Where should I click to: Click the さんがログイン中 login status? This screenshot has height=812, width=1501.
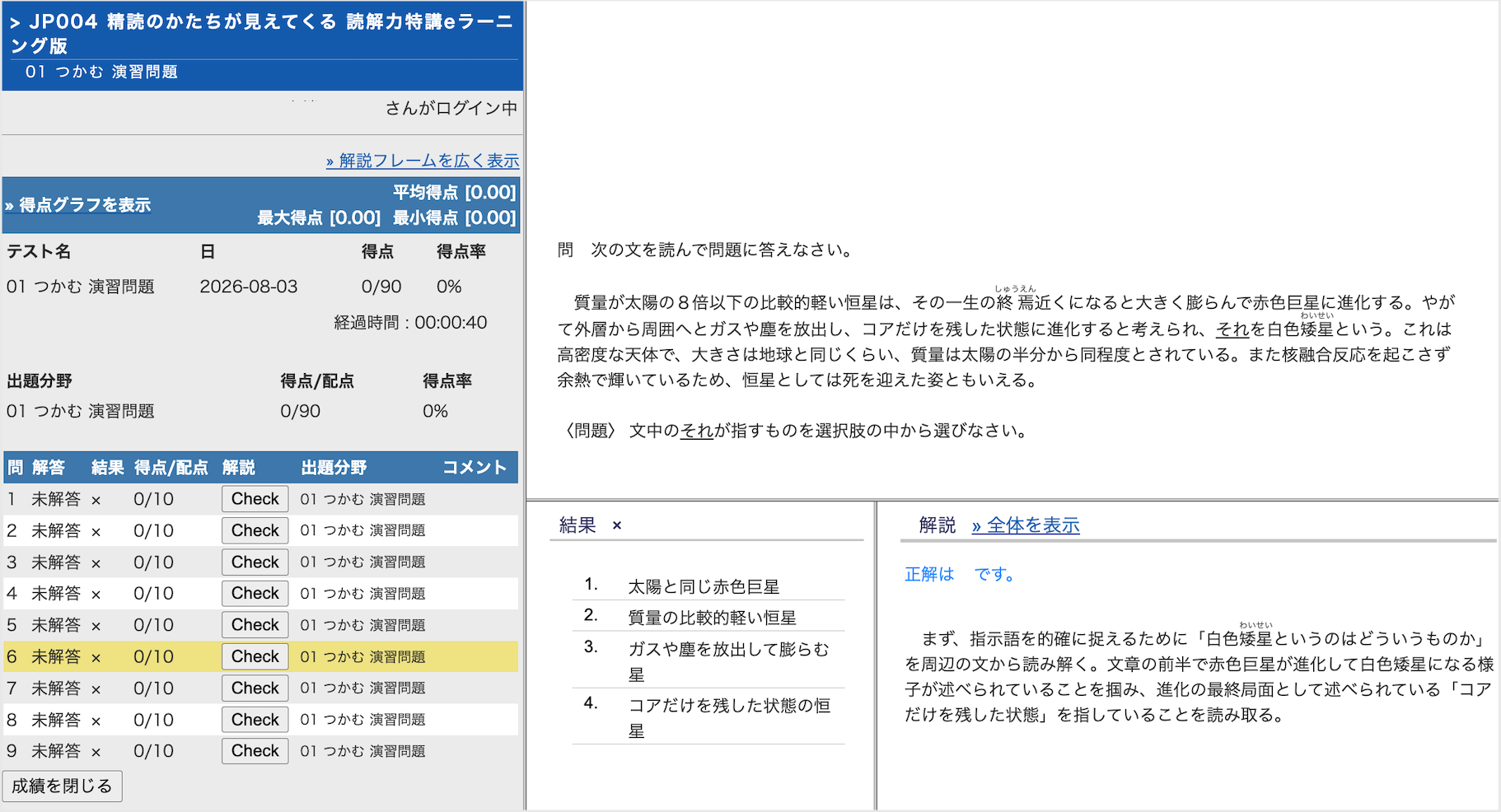click(x=451, y=108)
